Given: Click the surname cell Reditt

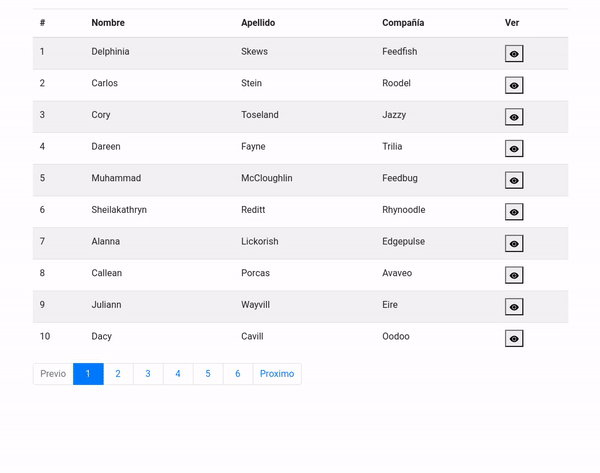Looking at the screenshot, I should click(x=253, y=210).
